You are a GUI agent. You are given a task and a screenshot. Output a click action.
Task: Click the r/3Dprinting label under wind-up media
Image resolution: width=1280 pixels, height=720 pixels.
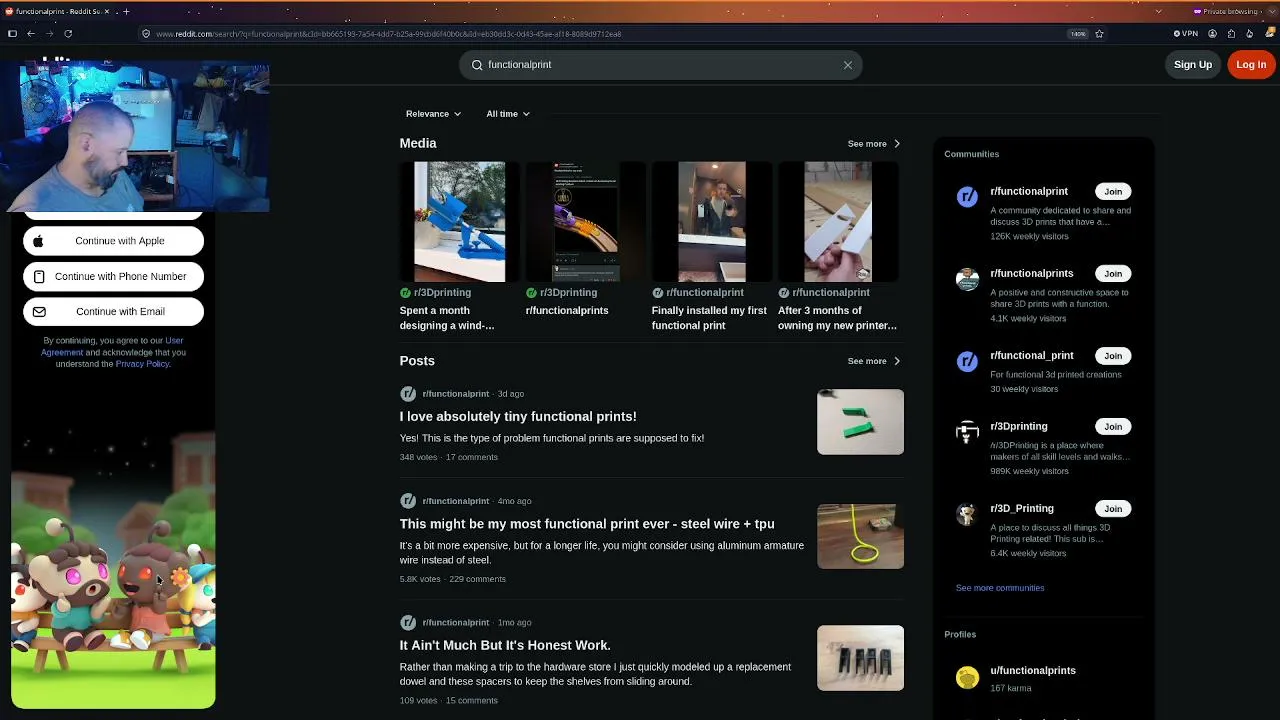pyautogui.click(x=442, y=293)
